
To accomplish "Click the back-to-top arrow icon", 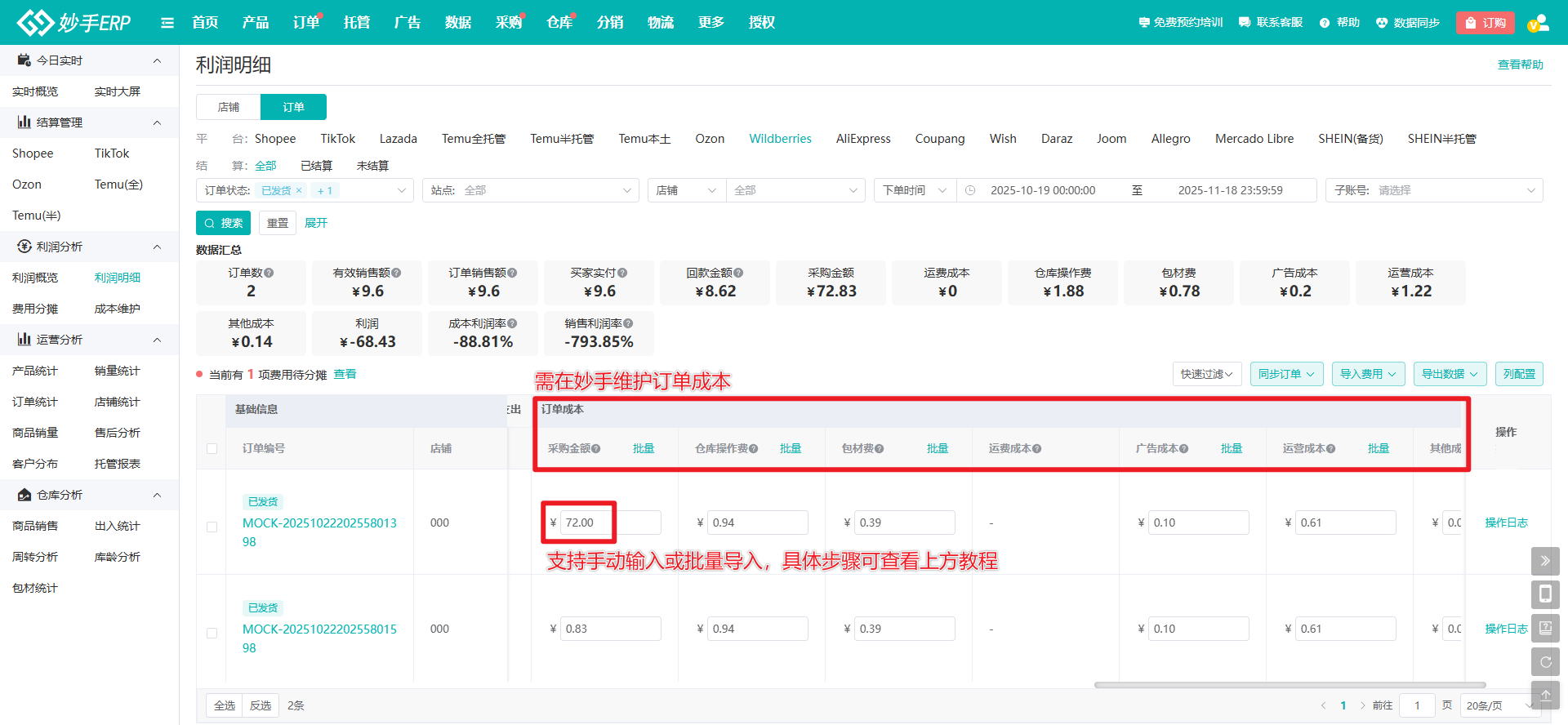I will (1545, 696).
